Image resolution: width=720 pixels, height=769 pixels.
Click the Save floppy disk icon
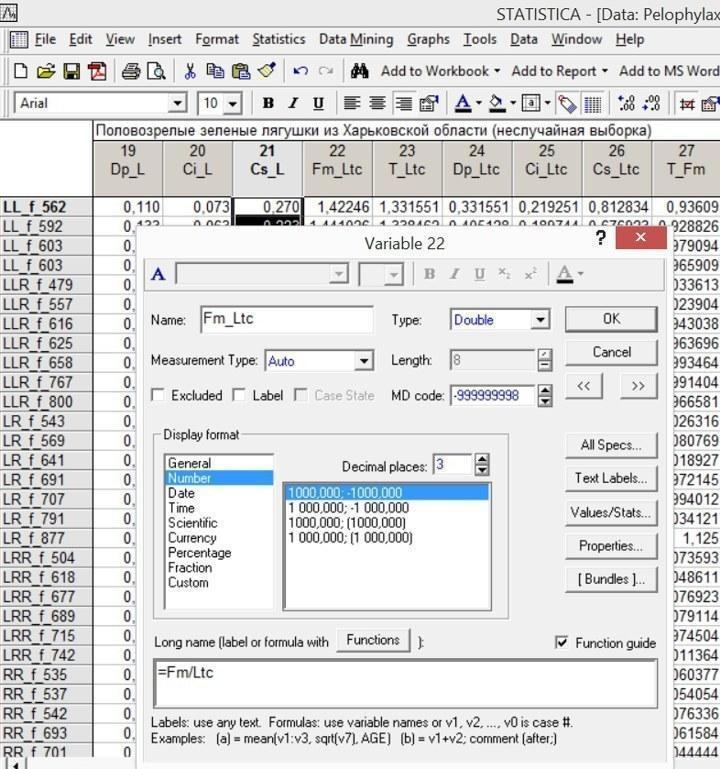click(72, 72)
